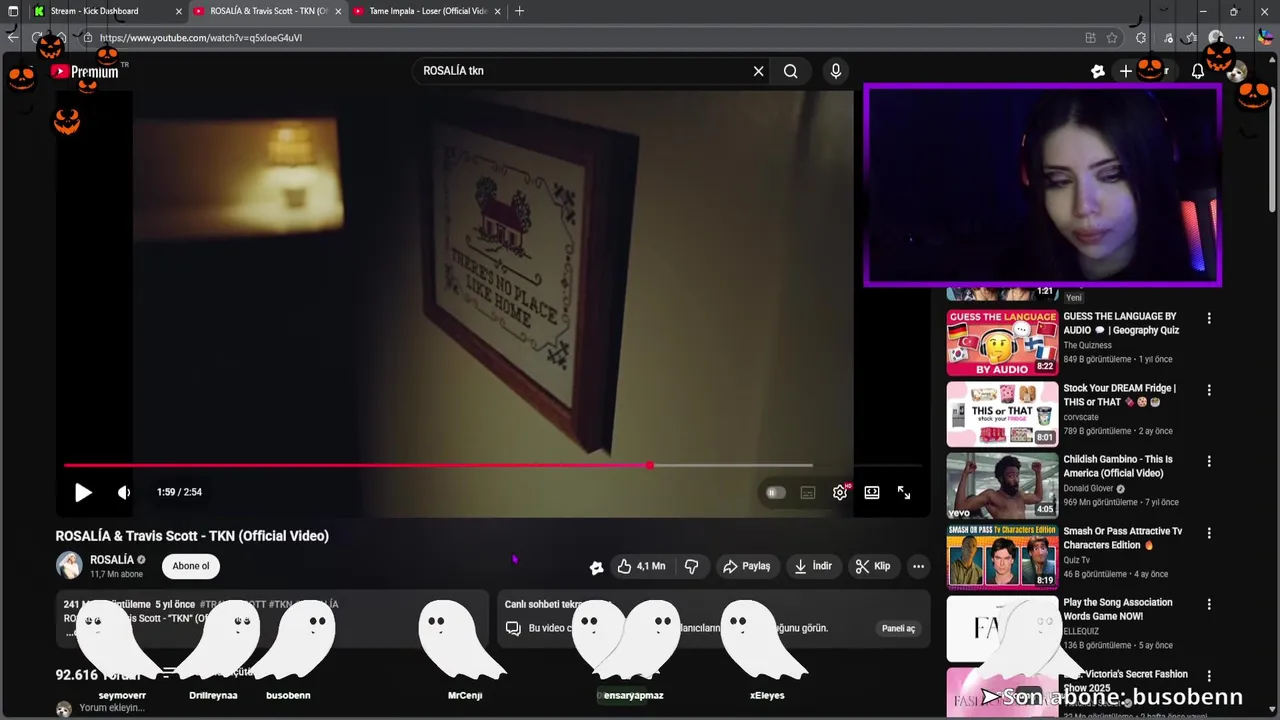Click the 1:59 / 2:54 time display
Viewport: 1280px width, 720px height.
click(x=179, y=492)
